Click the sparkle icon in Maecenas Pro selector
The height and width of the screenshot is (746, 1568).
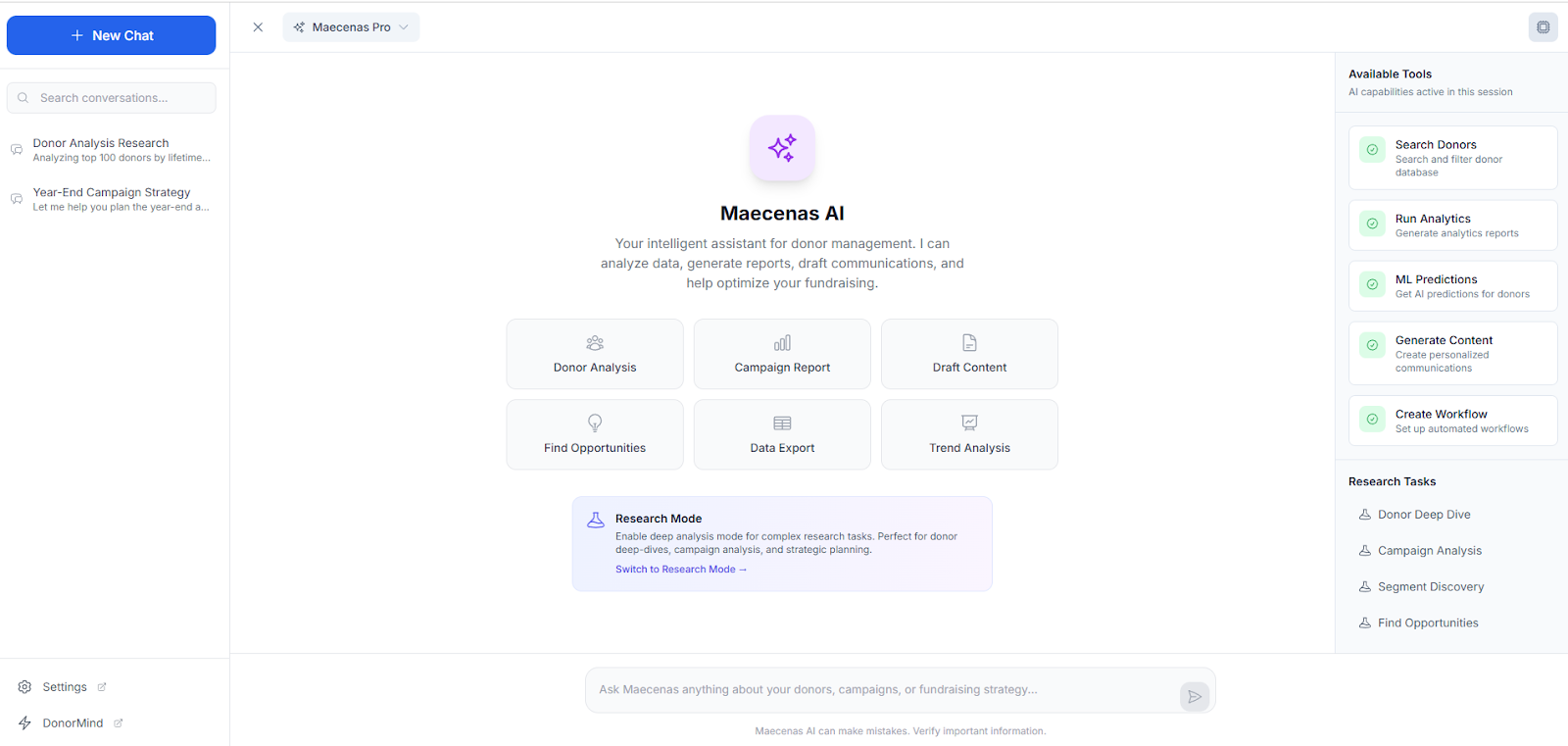(299, 27)
